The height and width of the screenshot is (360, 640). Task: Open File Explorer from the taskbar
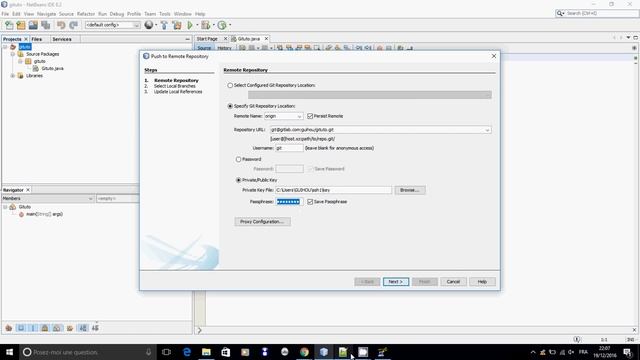206,352
